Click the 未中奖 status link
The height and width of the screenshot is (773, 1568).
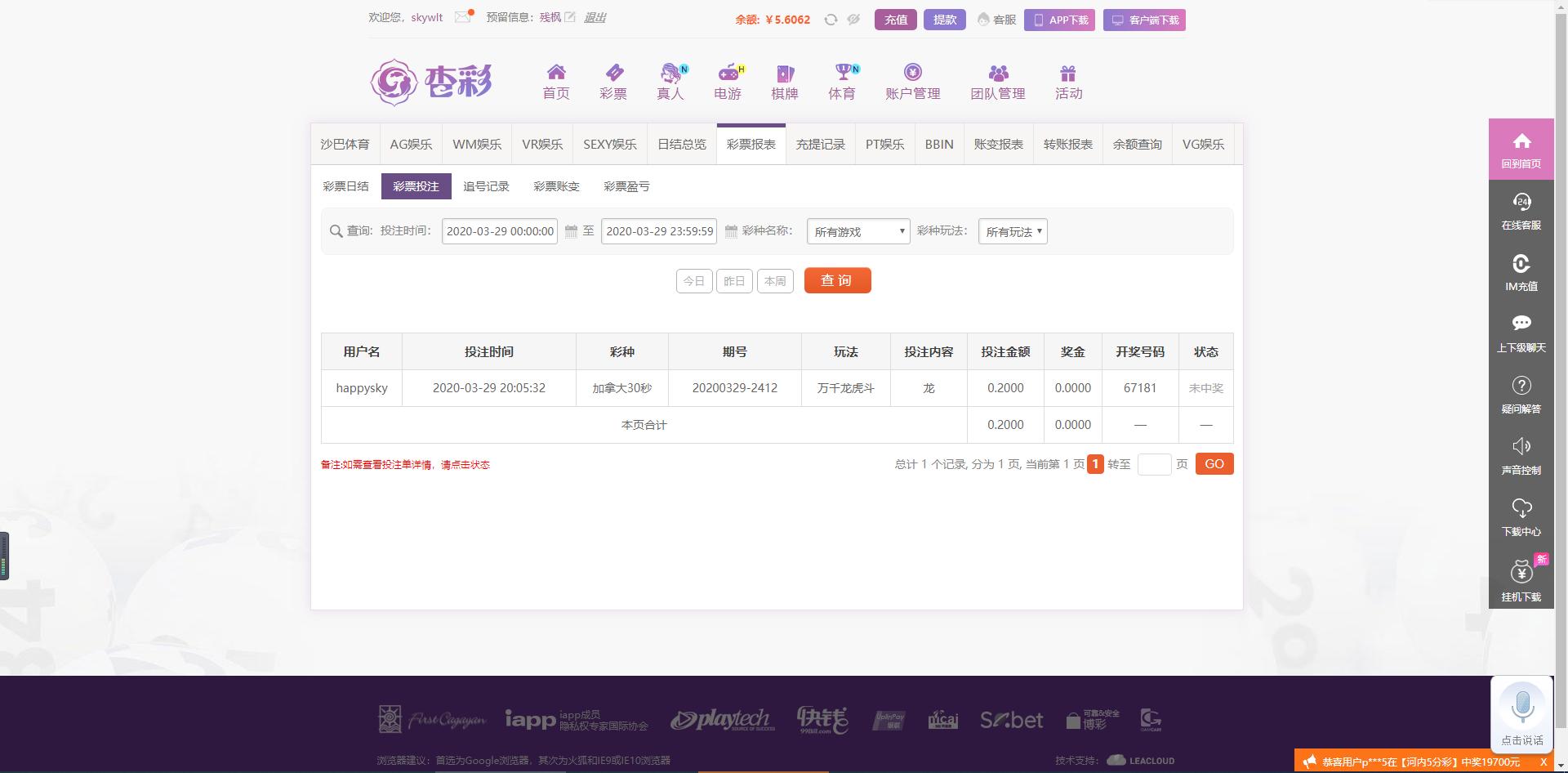1205,388
